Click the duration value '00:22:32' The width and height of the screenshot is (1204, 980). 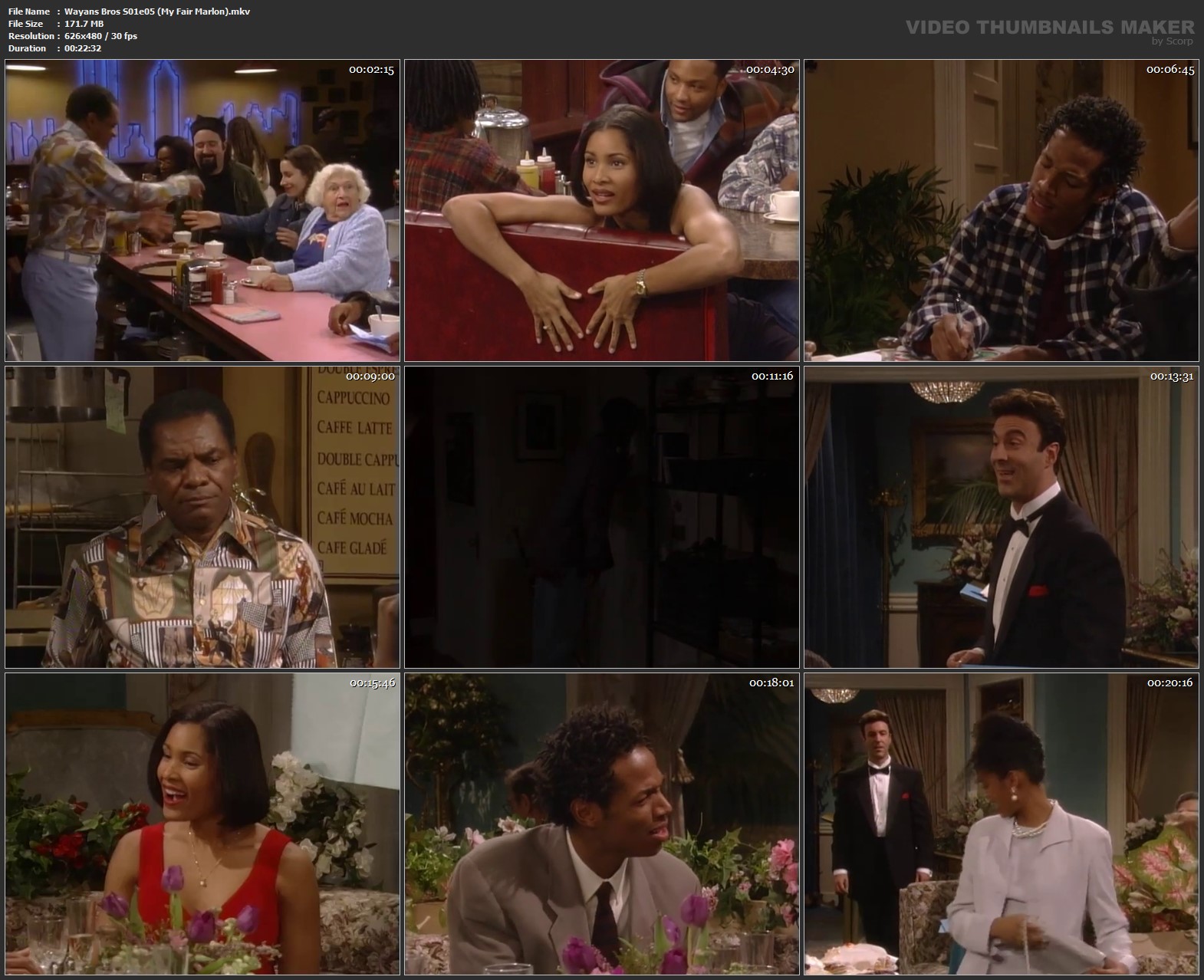(83, 48)
